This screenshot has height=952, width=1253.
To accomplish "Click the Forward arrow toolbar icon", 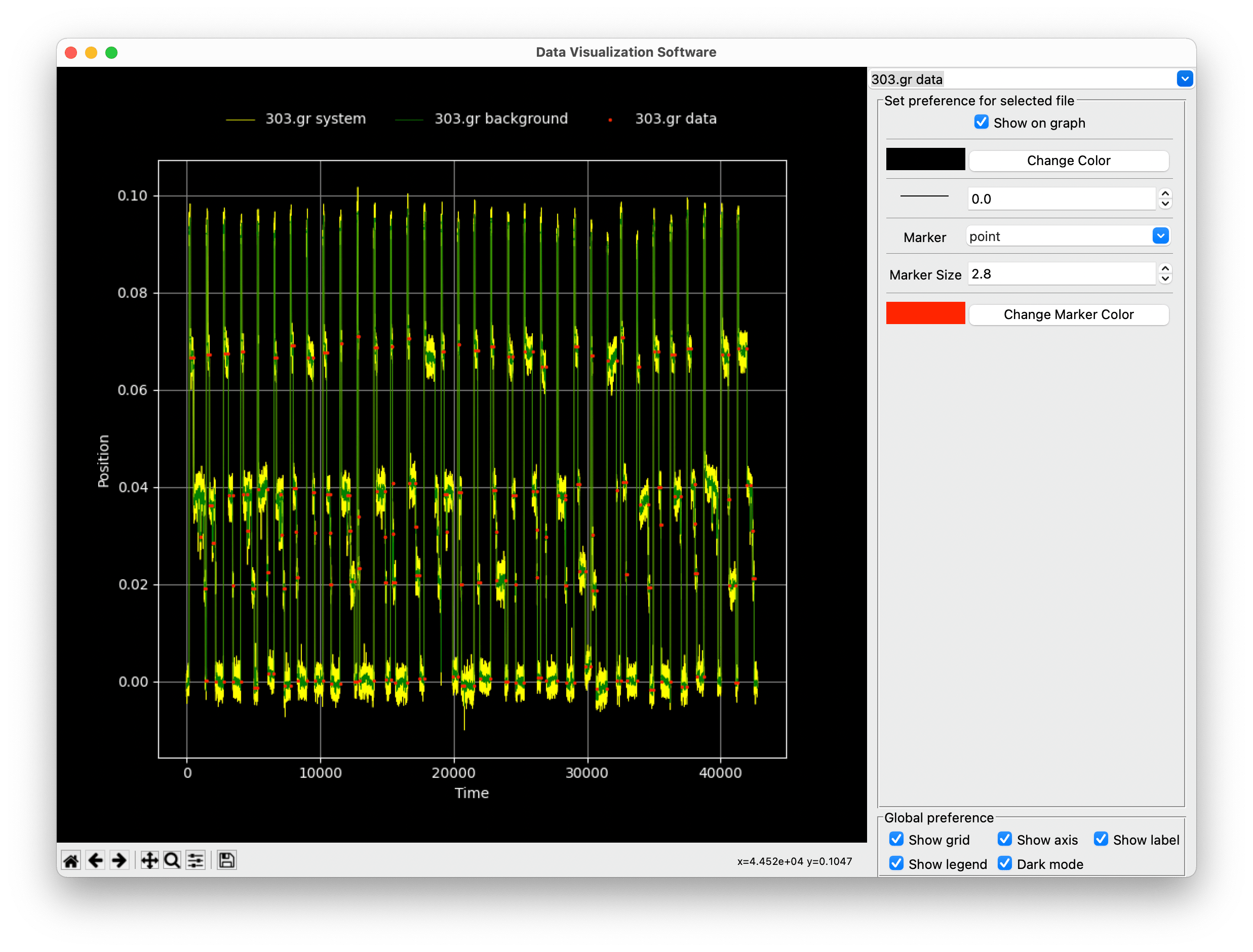I will (x=119, y=861).
